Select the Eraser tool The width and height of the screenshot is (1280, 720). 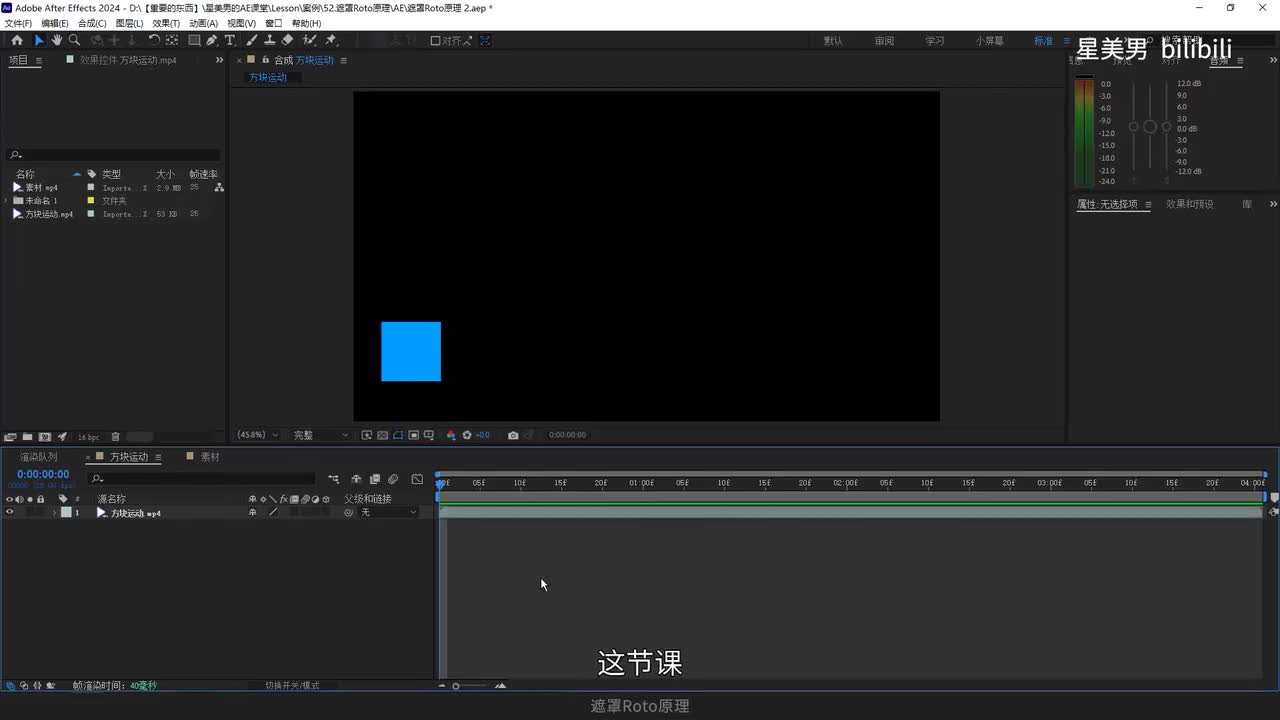[x=287, y=41]
